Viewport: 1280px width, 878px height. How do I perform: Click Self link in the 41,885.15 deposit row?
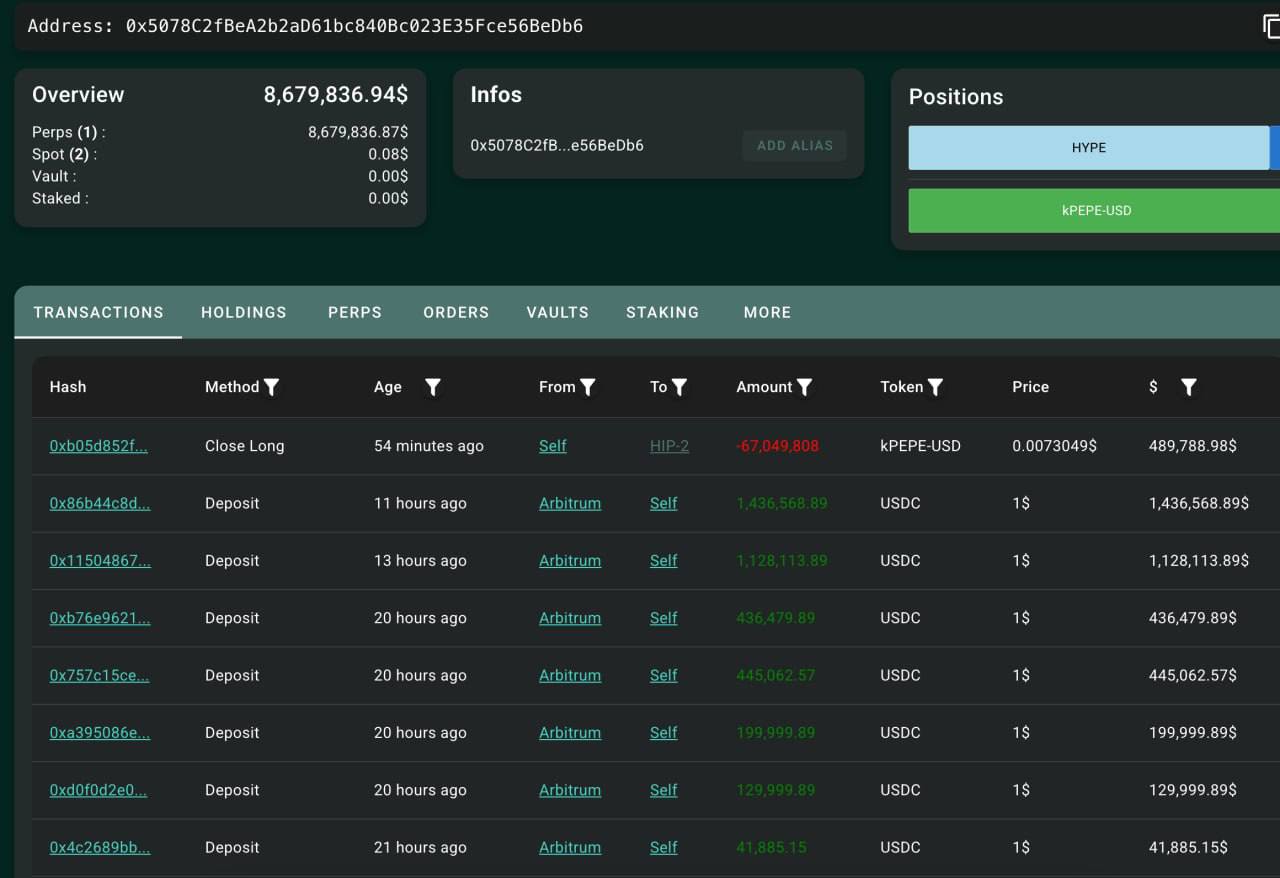(664, 847)
